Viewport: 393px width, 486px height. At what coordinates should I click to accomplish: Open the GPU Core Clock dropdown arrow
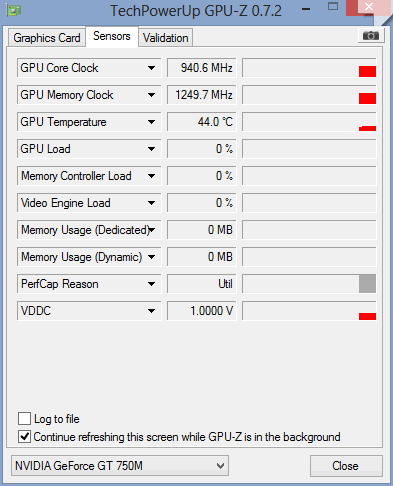(151, 68)
